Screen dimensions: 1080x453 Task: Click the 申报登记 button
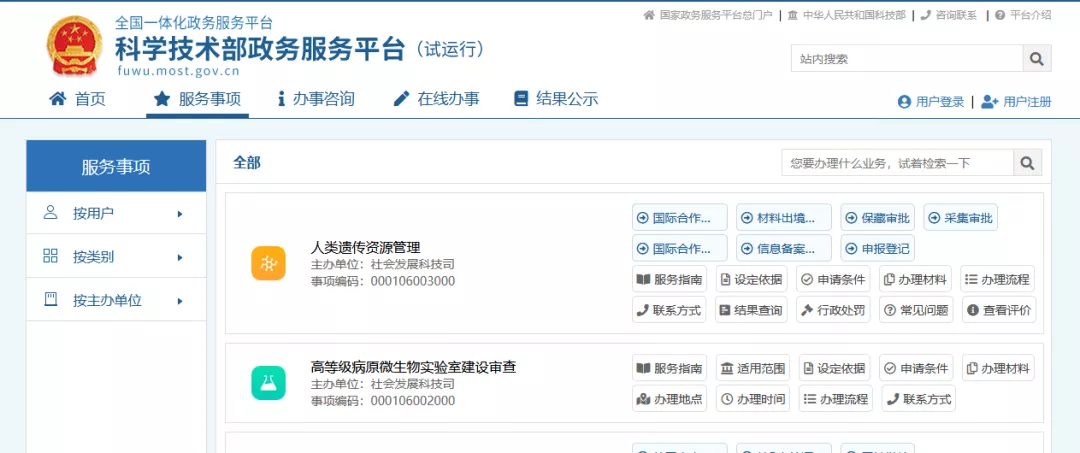(878, 248)
